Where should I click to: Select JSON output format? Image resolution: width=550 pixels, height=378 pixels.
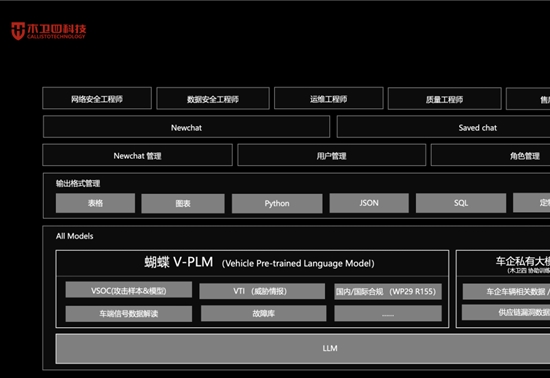point(369,203)
